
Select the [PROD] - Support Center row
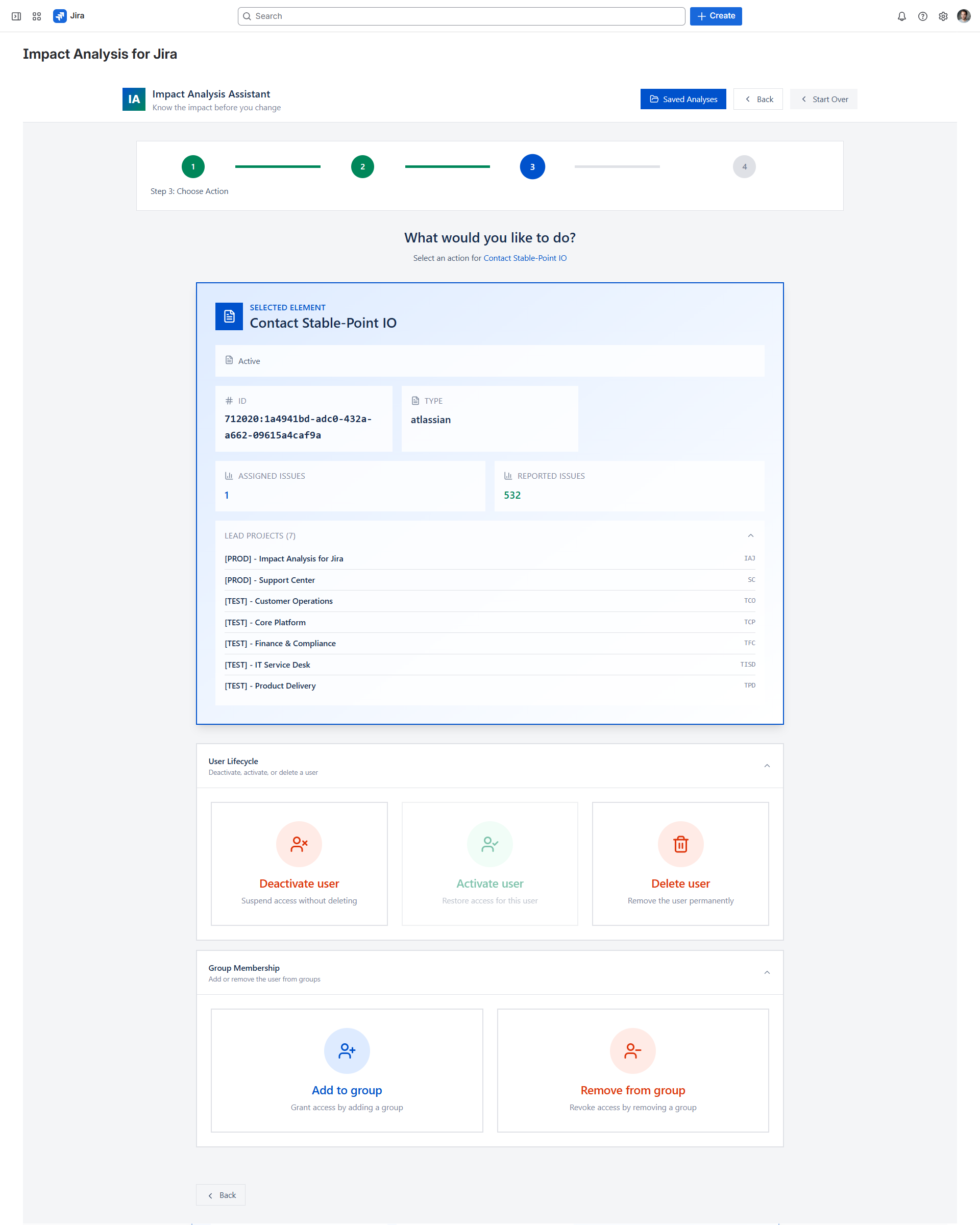489,580
